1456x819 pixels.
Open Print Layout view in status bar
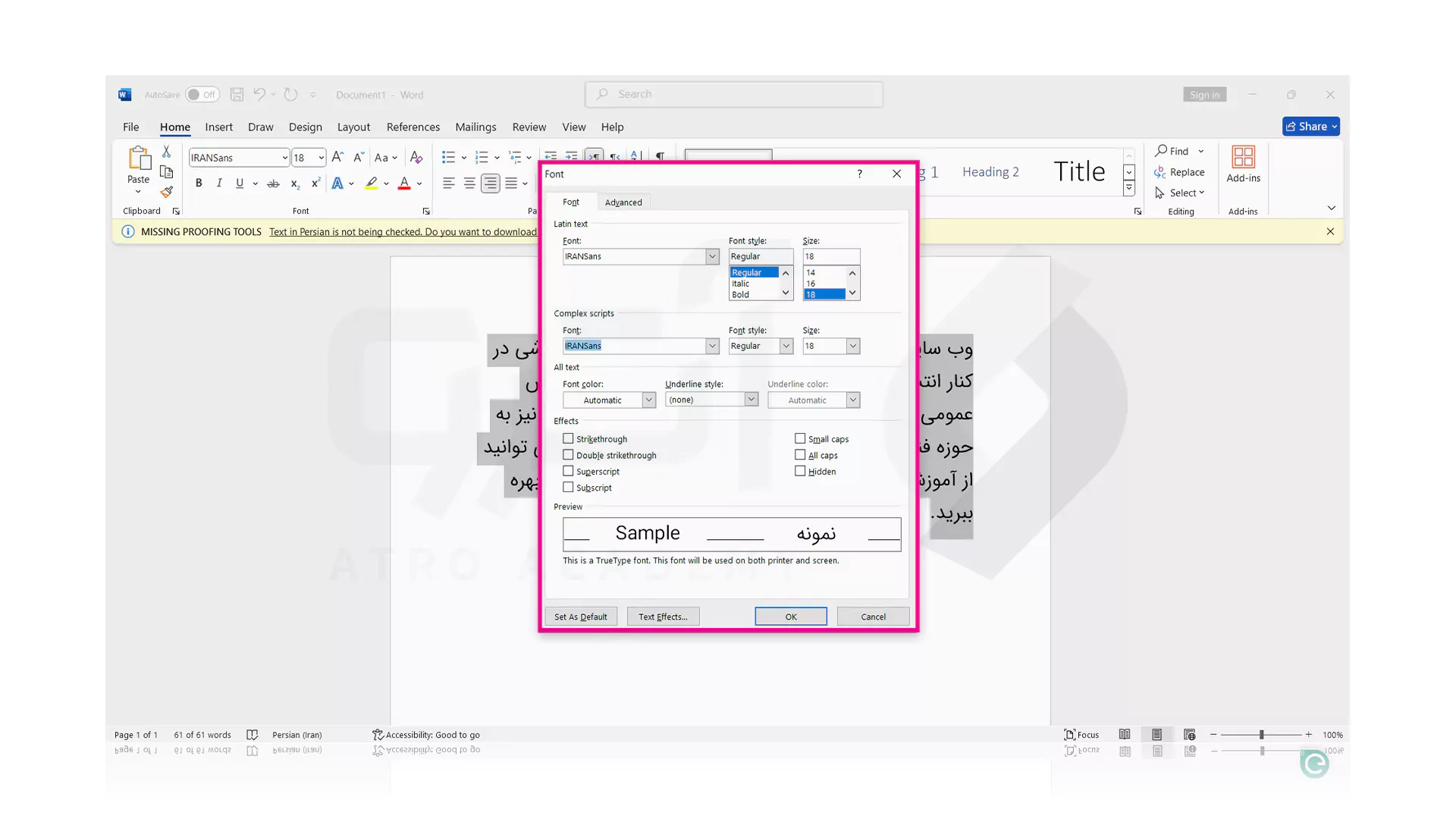click(x=1157, y=734)
